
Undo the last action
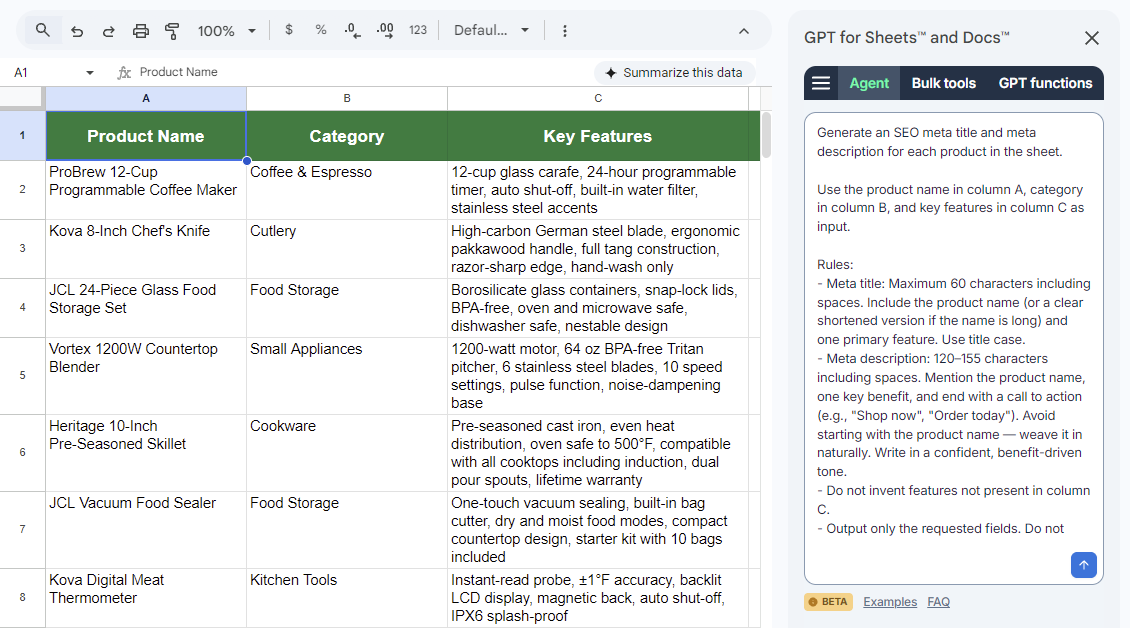tap(77, 30)
